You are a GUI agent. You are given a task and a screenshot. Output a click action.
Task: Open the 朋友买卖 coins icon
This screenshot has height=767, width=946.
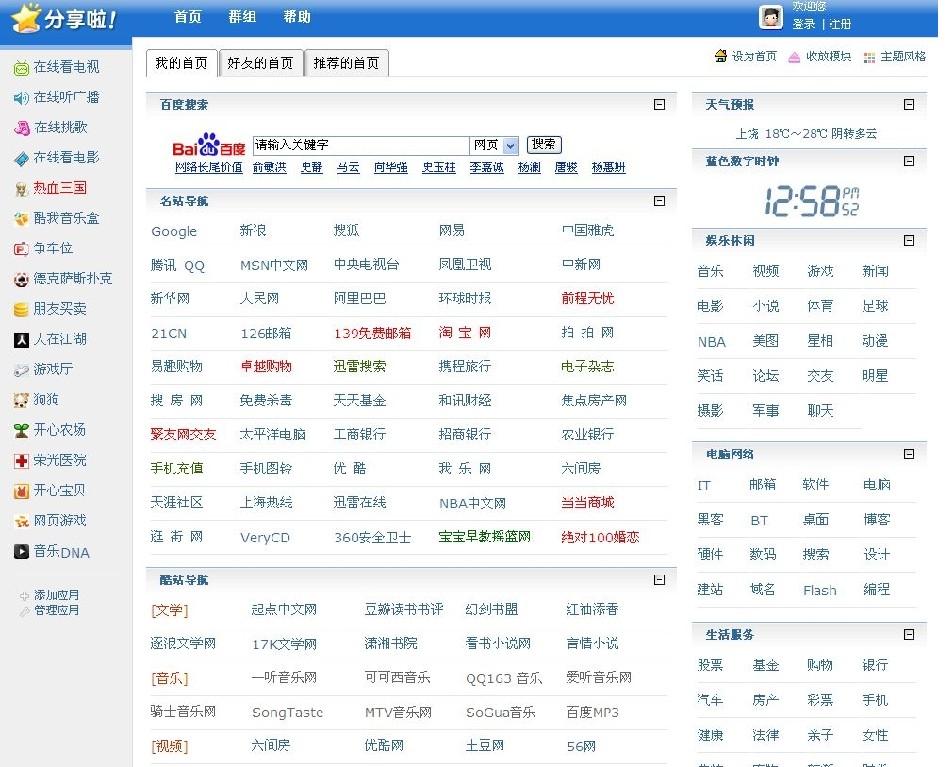point(21,310)
